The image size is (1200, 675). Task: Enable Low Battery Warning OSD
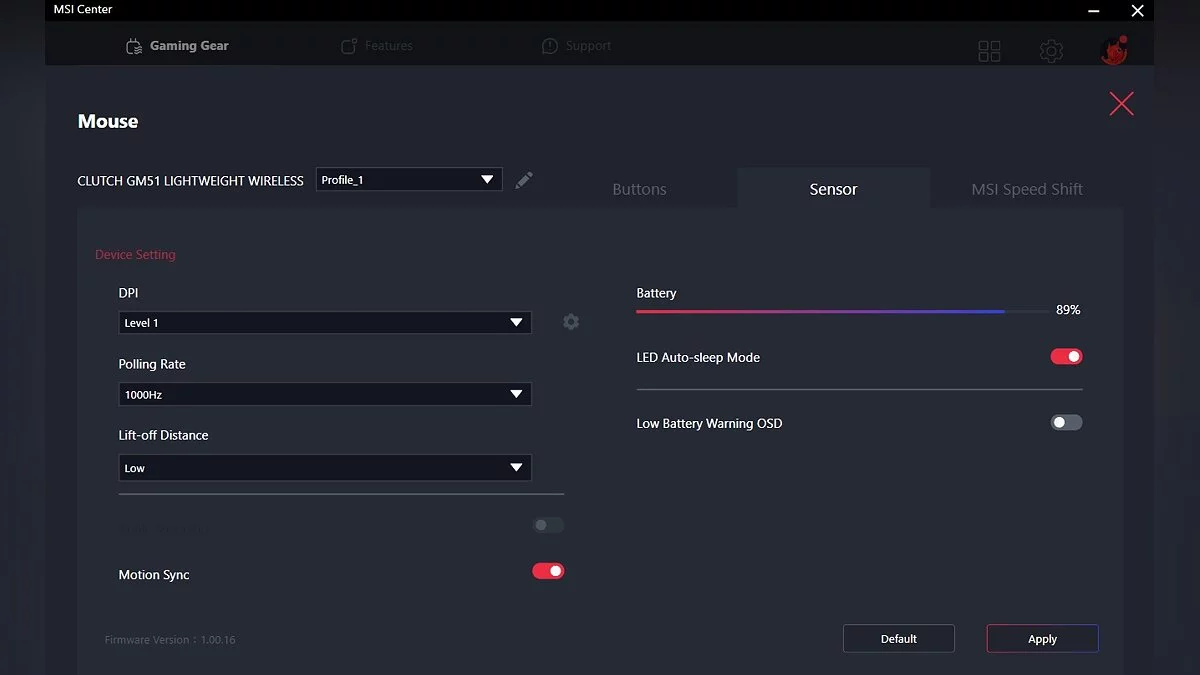(x=1066, y=423)
